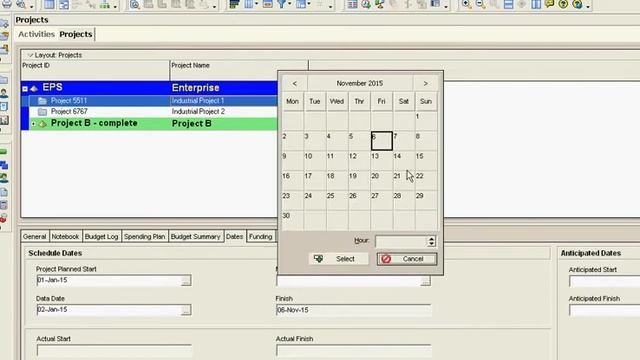
Task: Click the blue horizontal split rows icon
Action: coord(508,4)
